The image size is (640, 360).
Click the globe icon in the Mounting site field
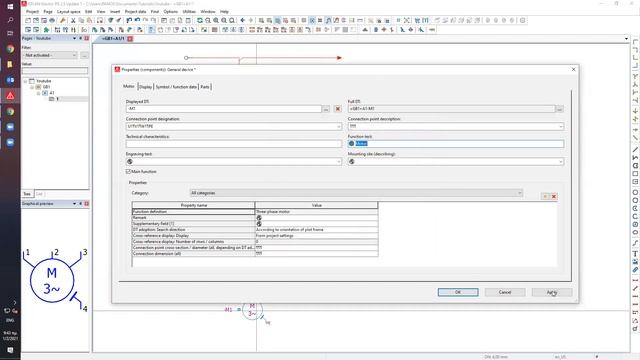351,162
